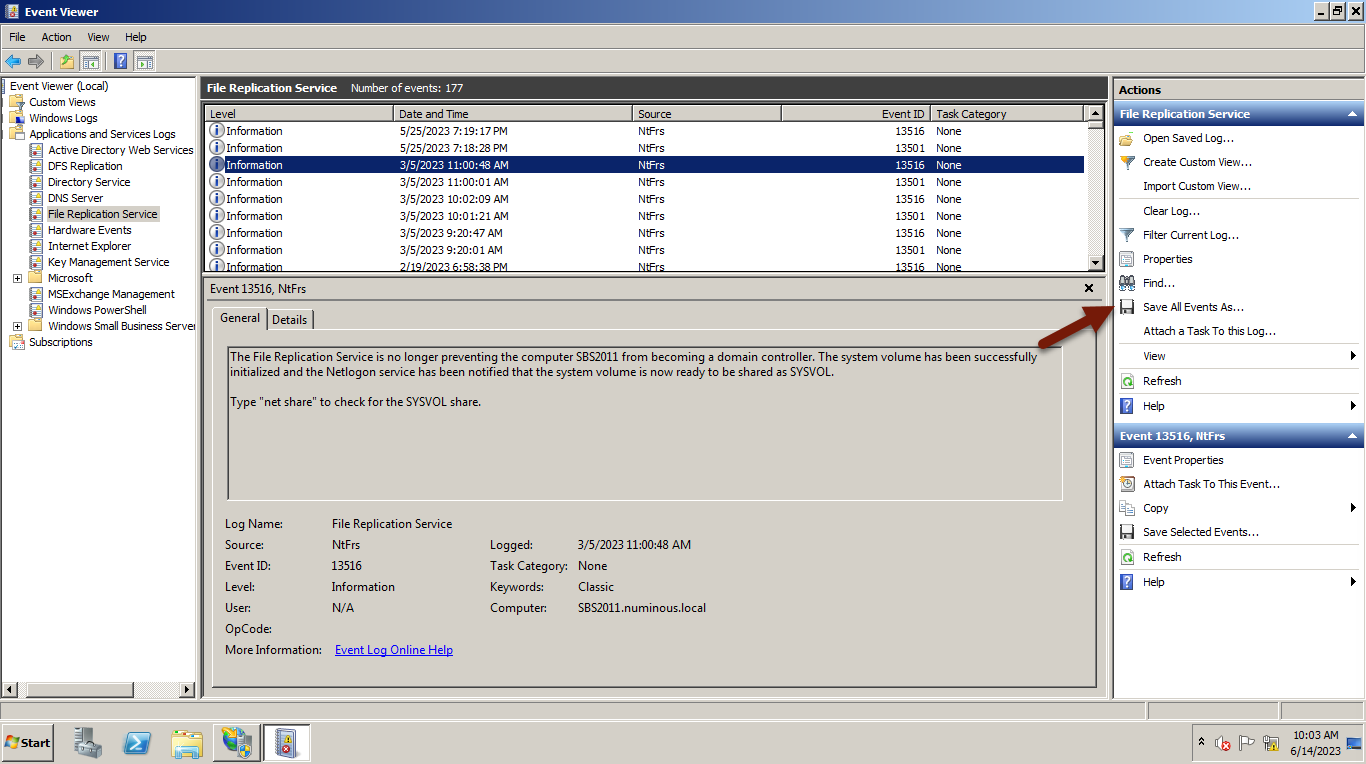Screen dimensions: 1366x764
Task: Open the Help menu in menu bar
Action: click(x=136, y=37)
